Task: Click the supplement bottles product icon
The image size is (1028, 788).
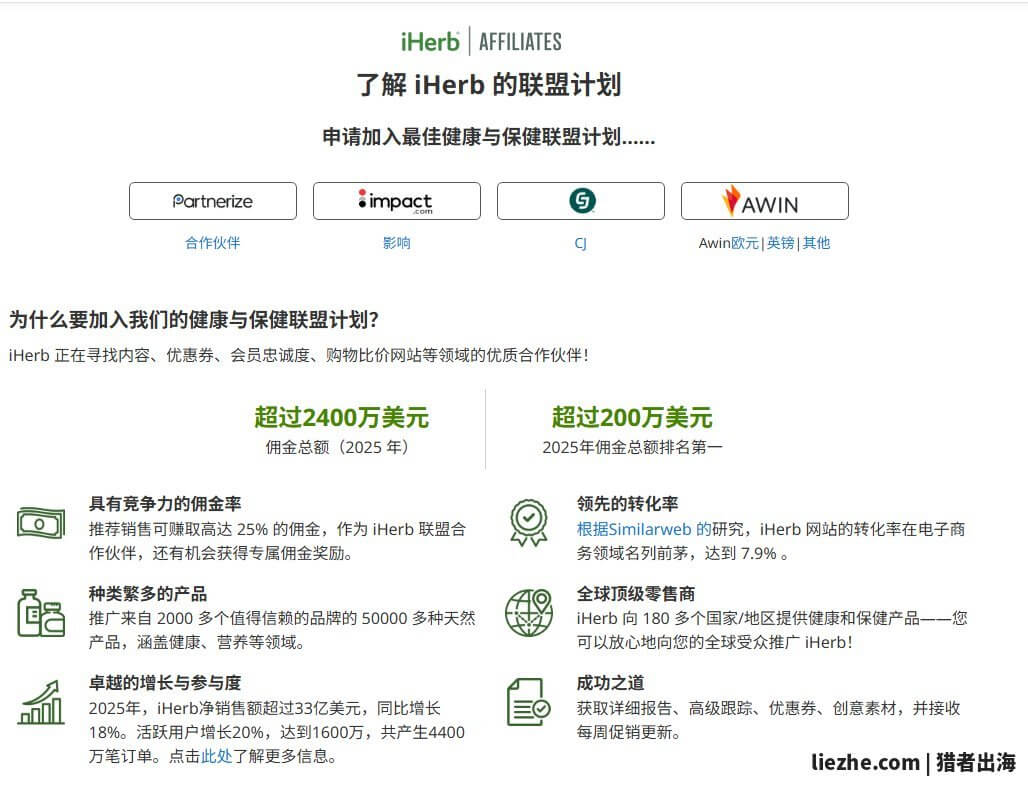Action: [41, 613]
